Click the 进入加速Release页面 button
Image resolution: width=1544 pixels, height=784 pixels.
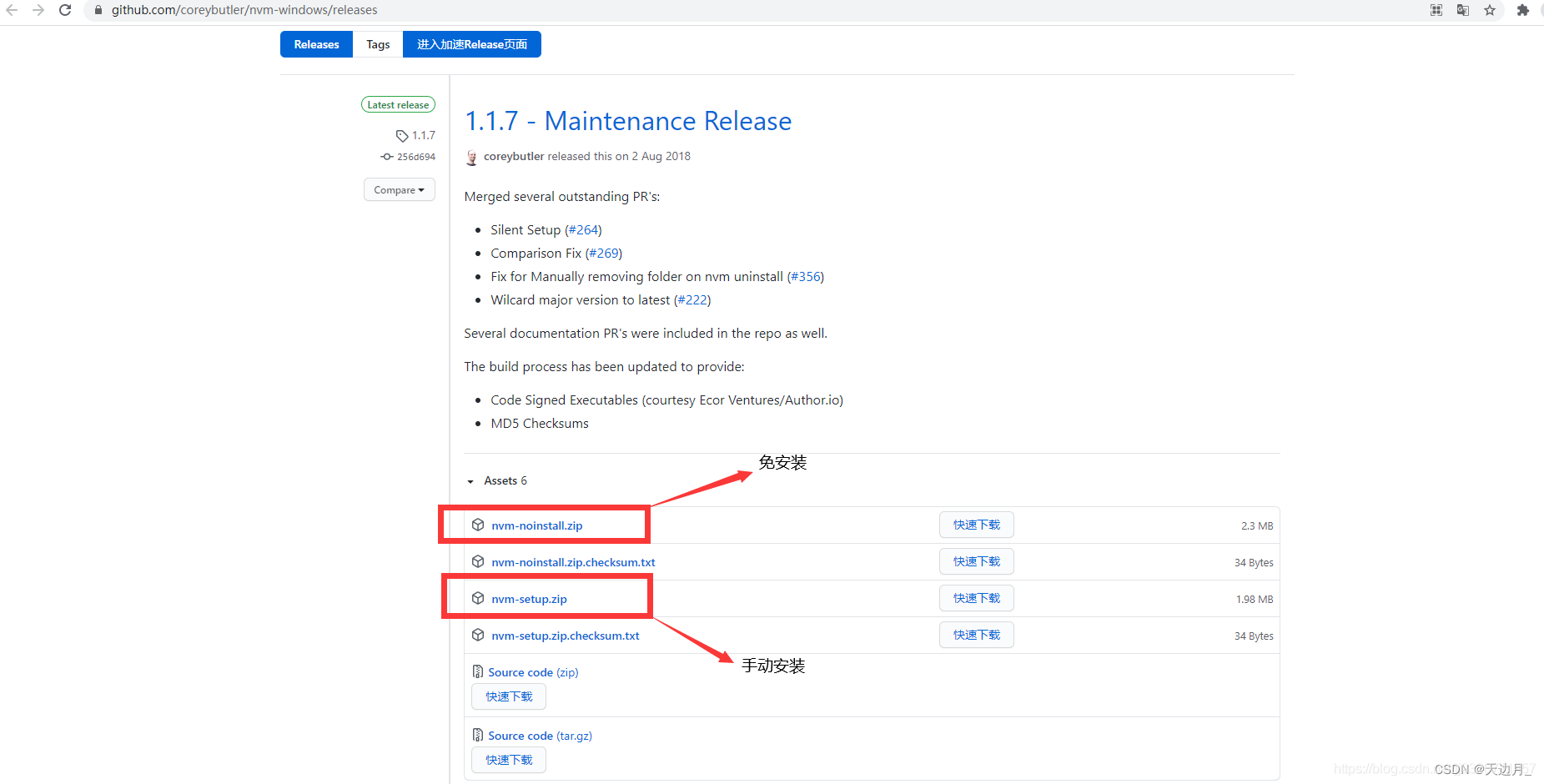472,44
